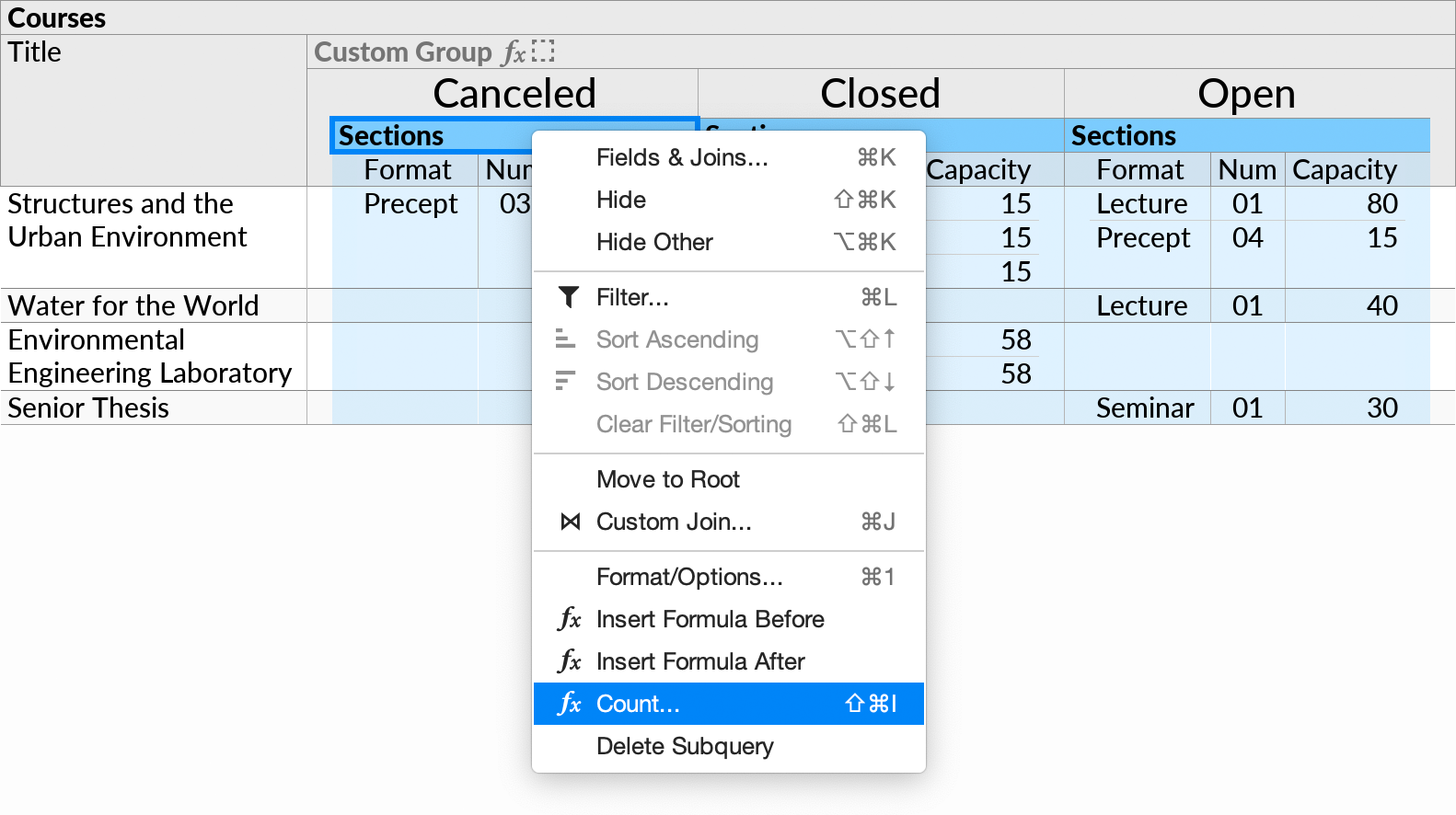Open the Format/Options dialog
The width and height of the screenshot is (1456, 815).
tap(690, 577)
